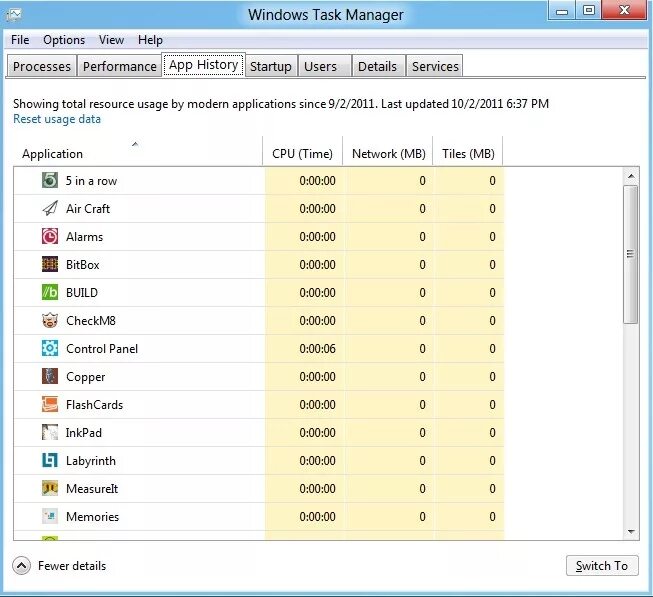Click the Labyrinth CPU time value
This screenshot has width=653, height=597.
click(x=317, y=461)
